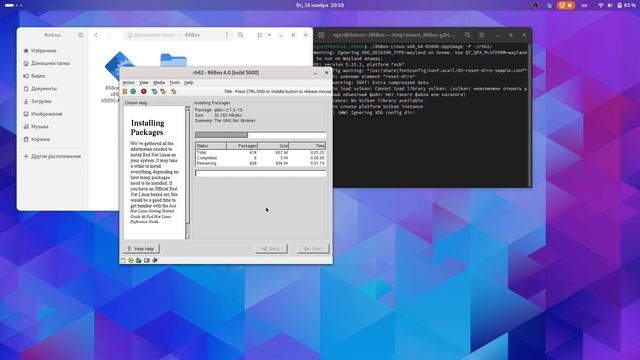This screenshot has height=360, width=640.
Task: Click the search icon in terminal header
Action: [x=467, y=35]
